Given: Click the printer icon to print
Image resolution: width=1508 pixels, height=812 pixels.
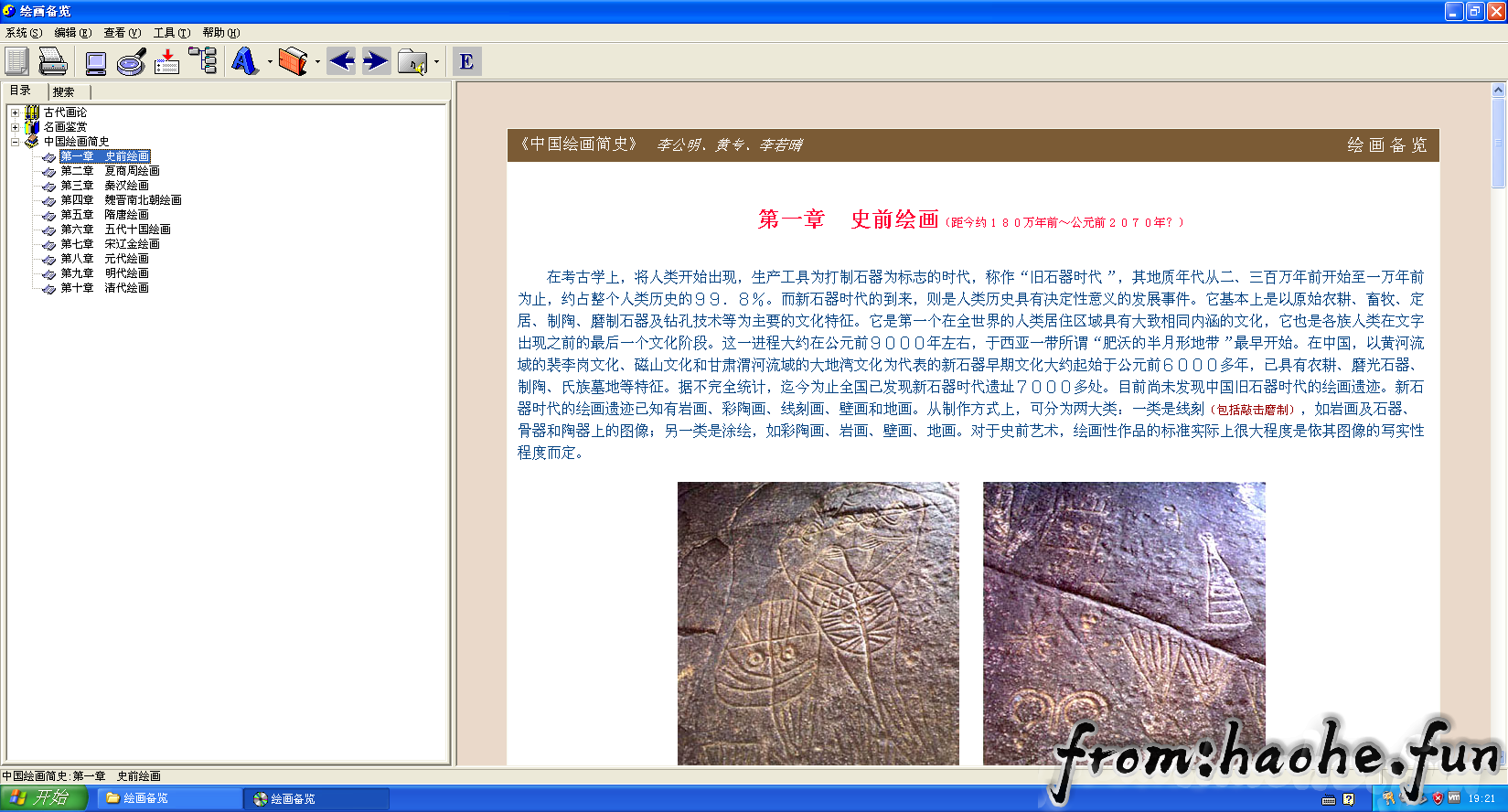Looking at the screenshot, I should coord(53,61).
